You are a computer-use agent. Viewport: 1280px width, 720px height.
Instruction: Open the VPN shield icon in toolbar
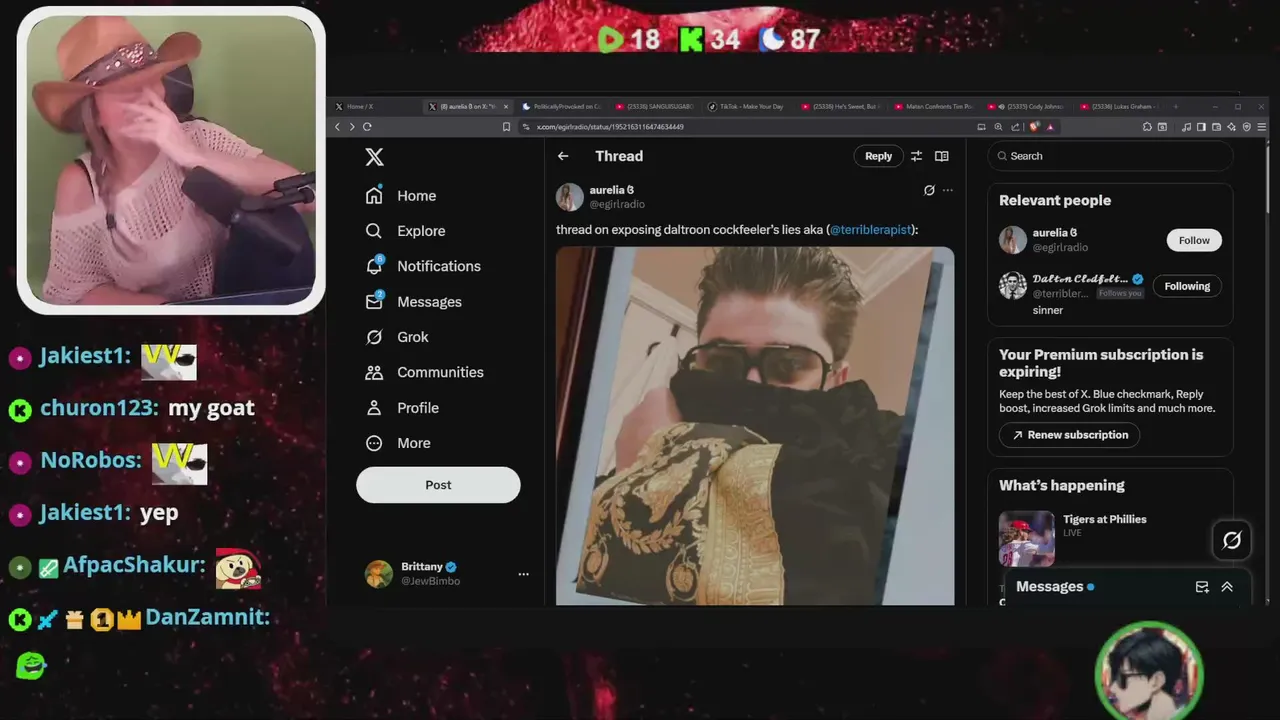click(x=1247, y=127)
